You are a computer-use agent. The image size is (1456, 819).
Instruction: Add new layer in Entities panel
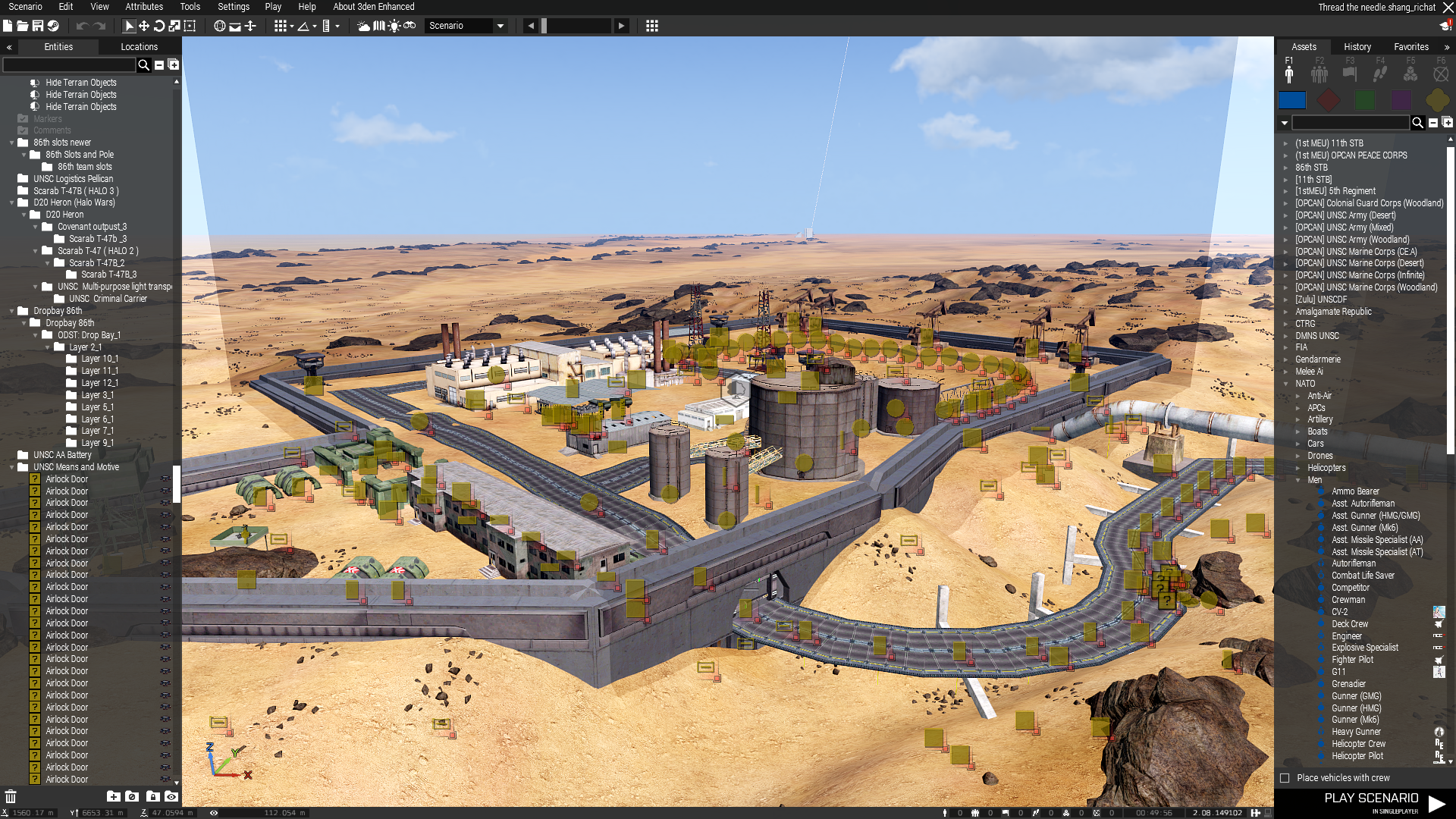coord(113,796)
